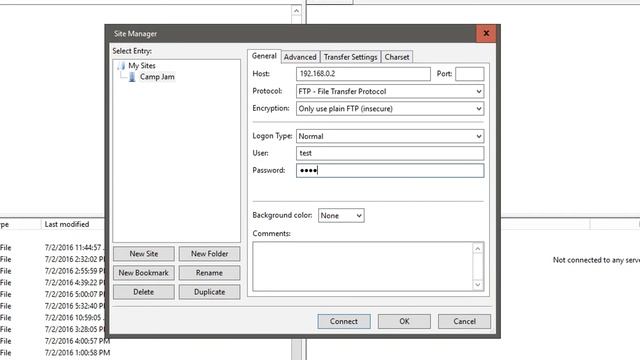Open the Background color dropdown

[x=341, y=216]
